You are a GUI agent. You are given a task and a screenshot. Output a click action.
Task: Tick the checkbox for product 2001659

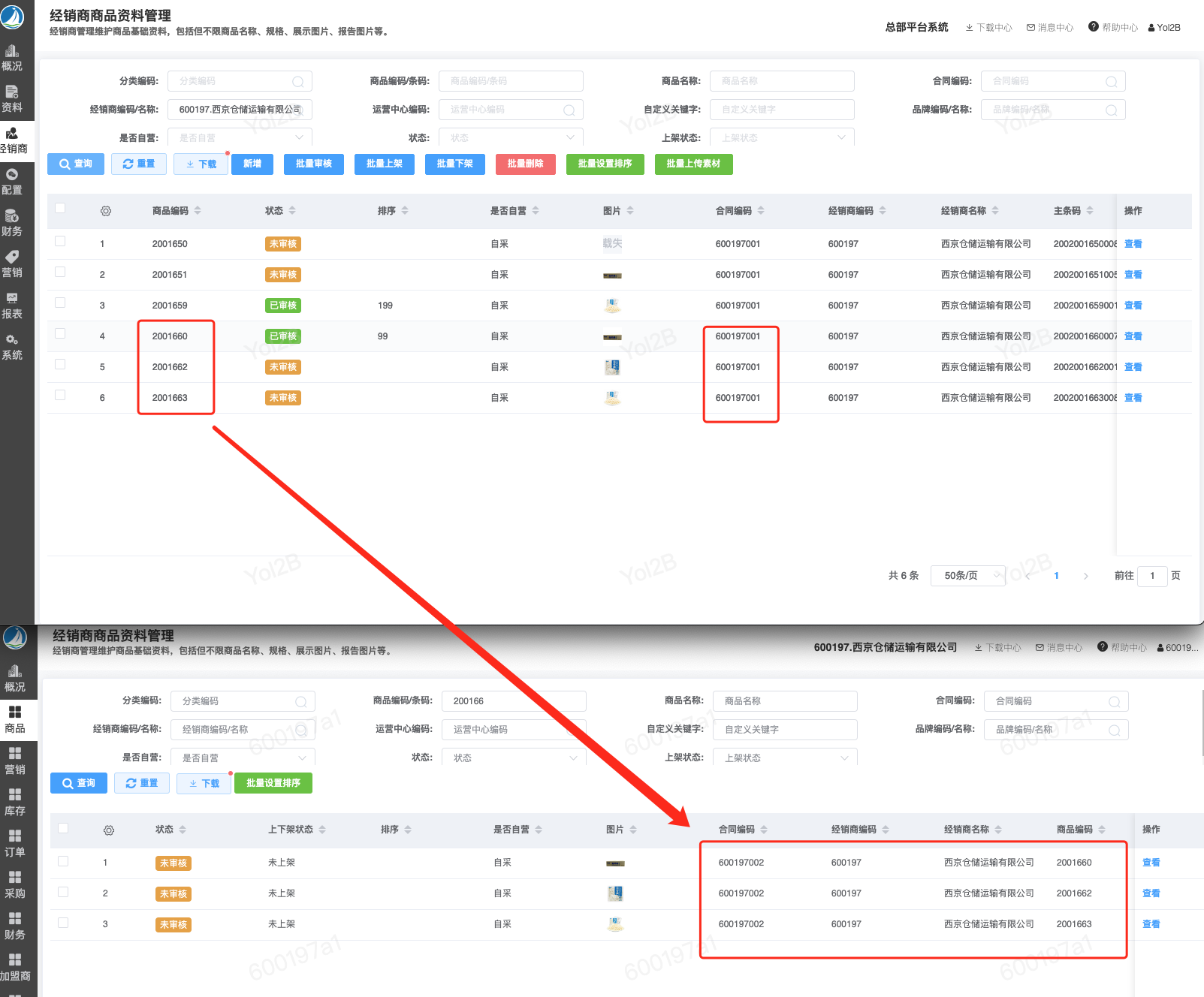point(60,303)
